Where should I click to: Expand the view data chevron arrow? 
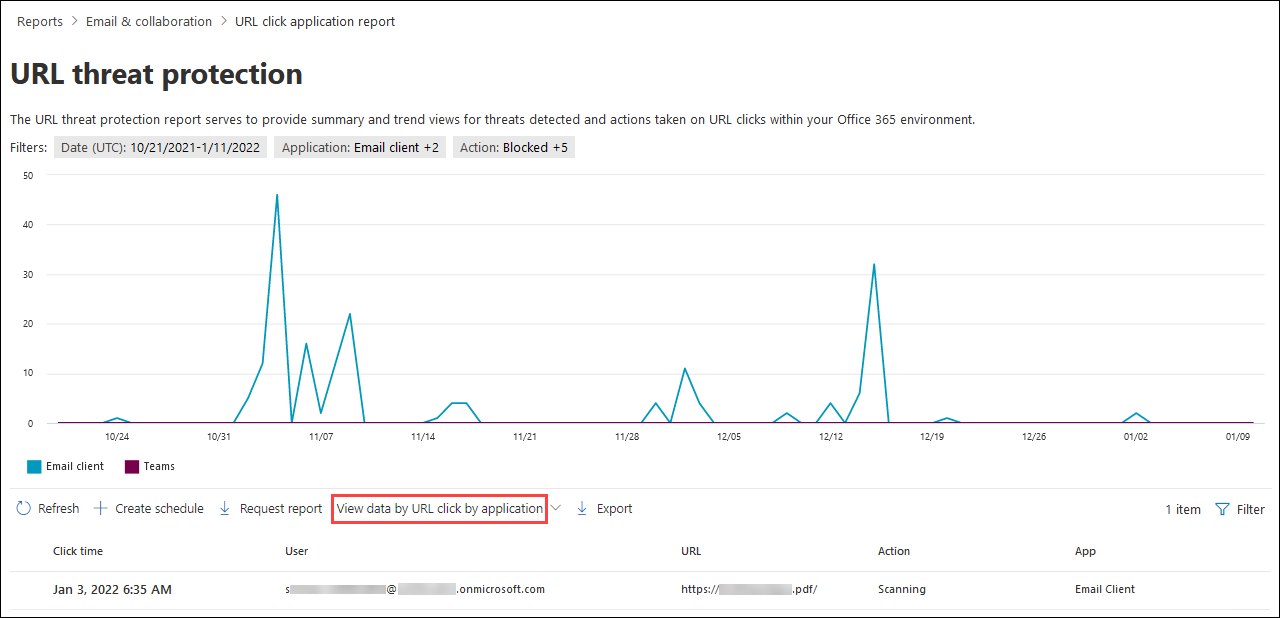[556, 509]
